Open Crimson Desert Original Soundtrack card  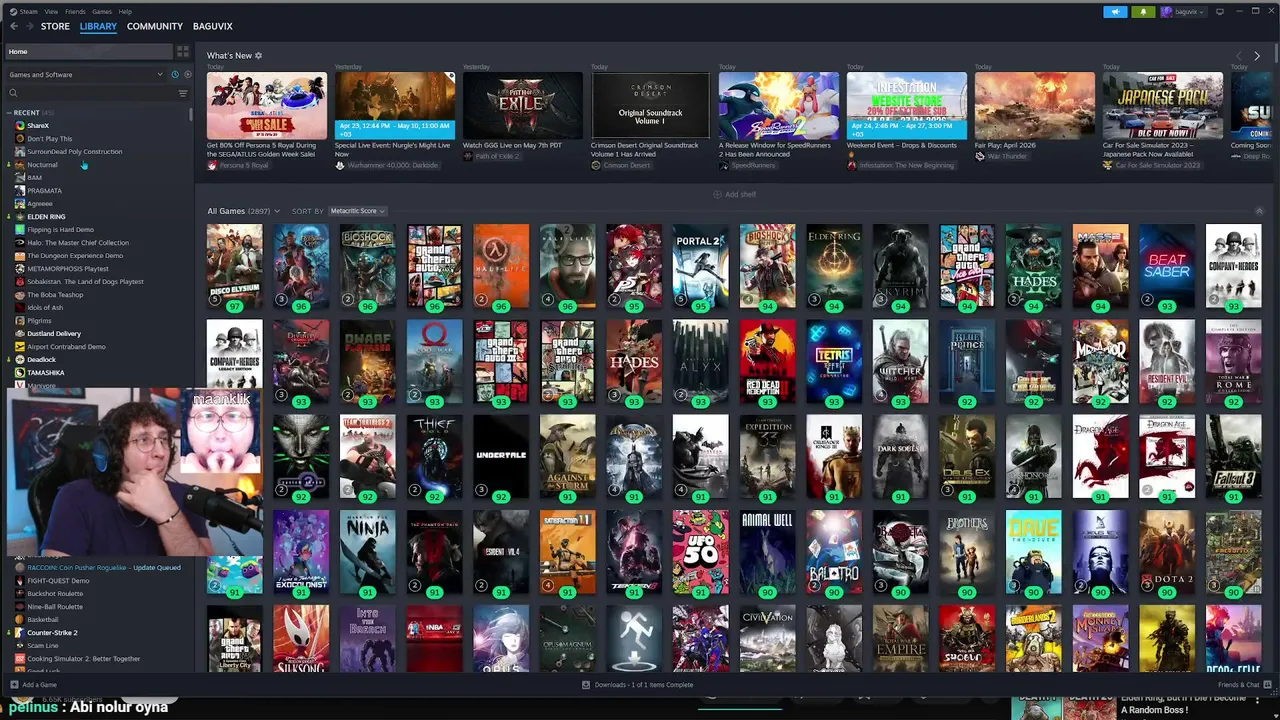(x=650, y=105)
